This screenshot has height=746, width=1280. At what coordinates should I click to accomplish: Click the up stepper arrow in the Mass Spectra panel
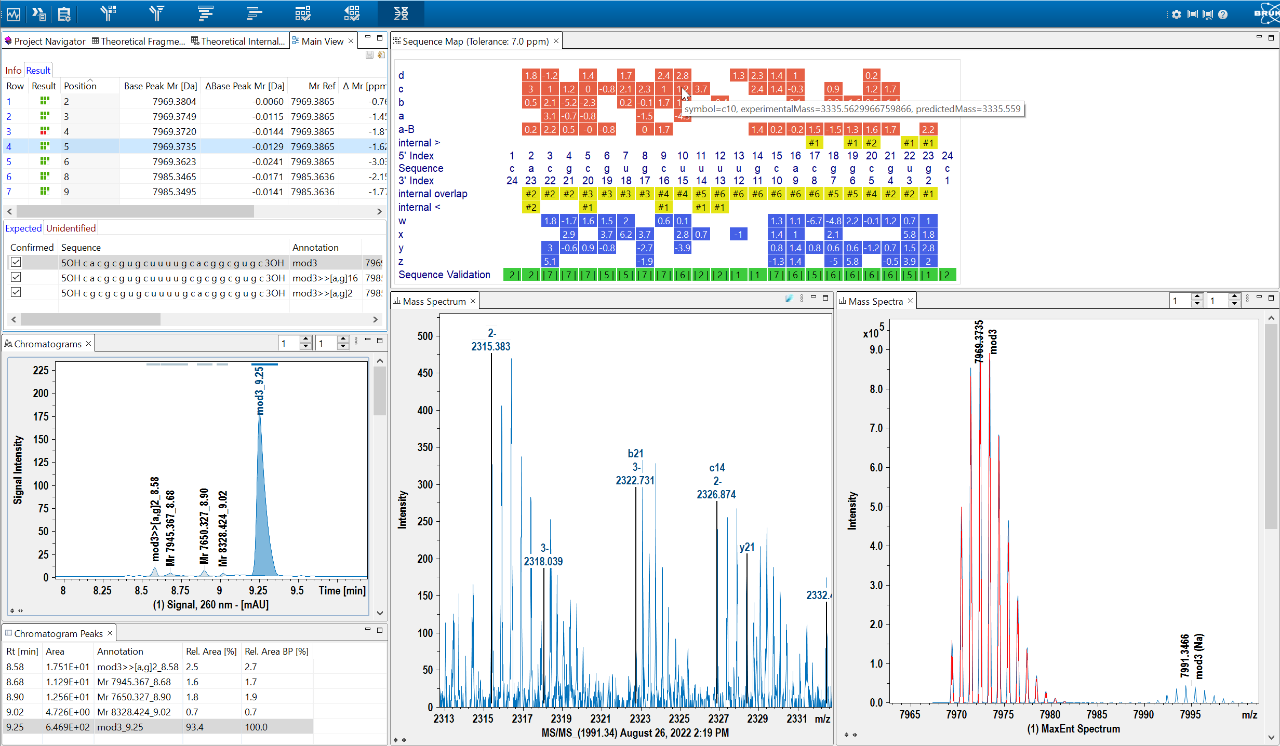pyautogui.click(x=1197, y=296)
